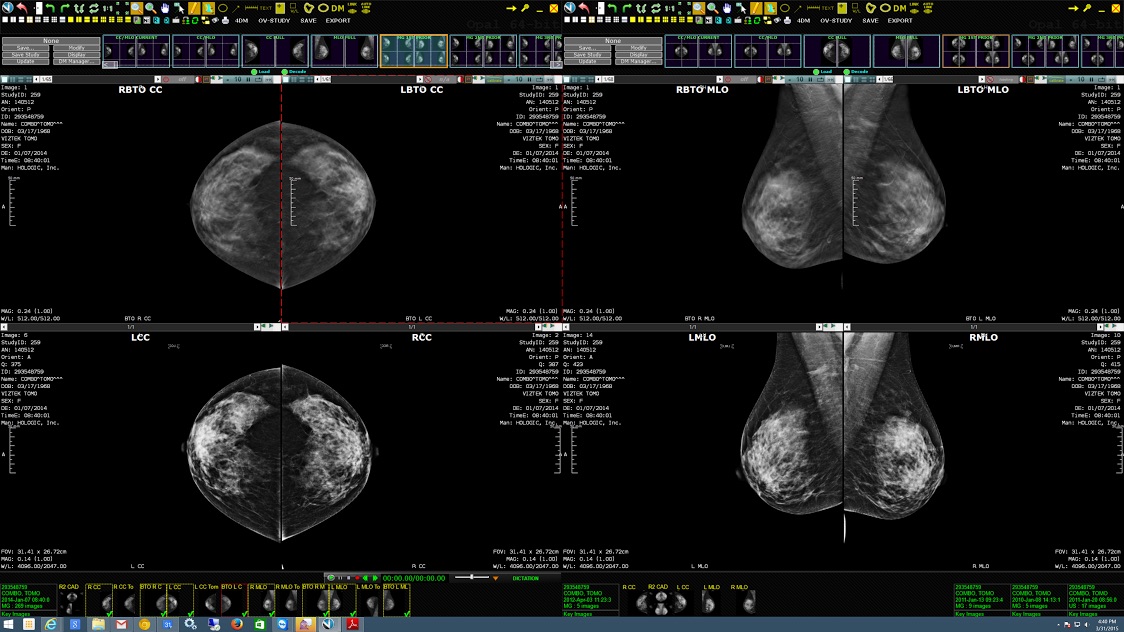Screen dimensions: 1124x632
Task: Click the green DICTATION label
Action: click(525, 578)
